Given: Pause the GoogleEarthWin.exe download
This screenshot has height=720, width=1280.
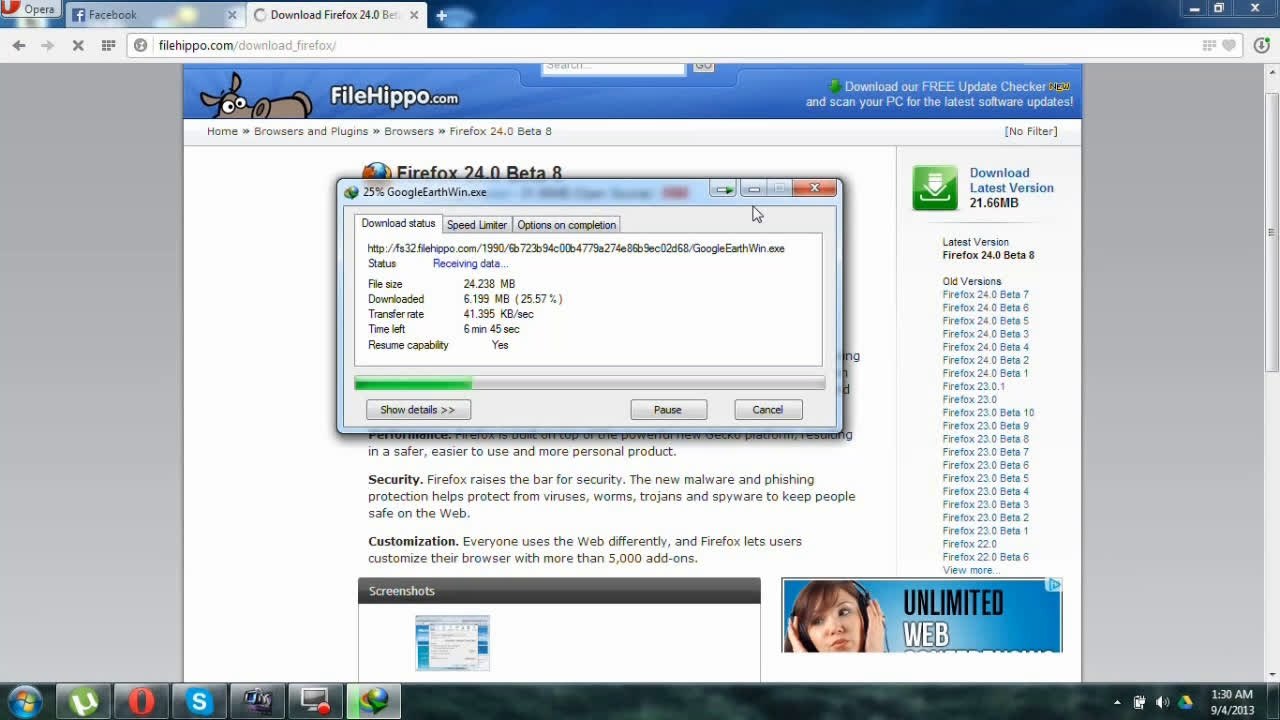Looking at the screenshot, I should tap(668, 410).
